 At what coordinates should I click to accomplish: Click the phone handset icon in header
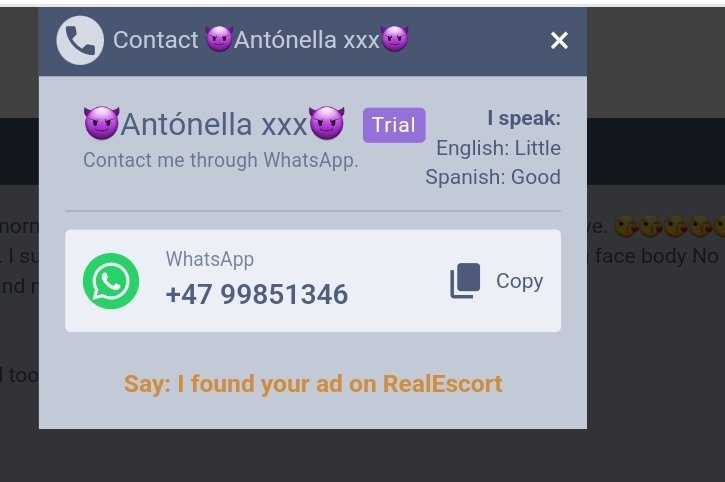pyautogui.click(x=80, y=40)
